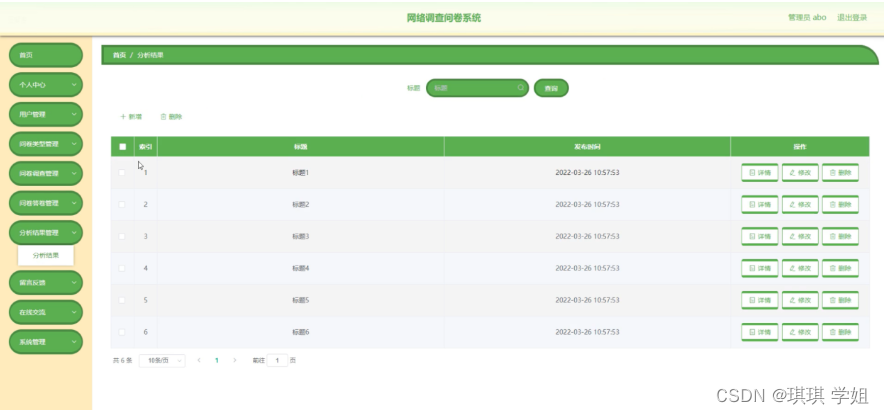884x414 pixels.
Task: Check the checkbox for row 1
Action: pos(122,173)
